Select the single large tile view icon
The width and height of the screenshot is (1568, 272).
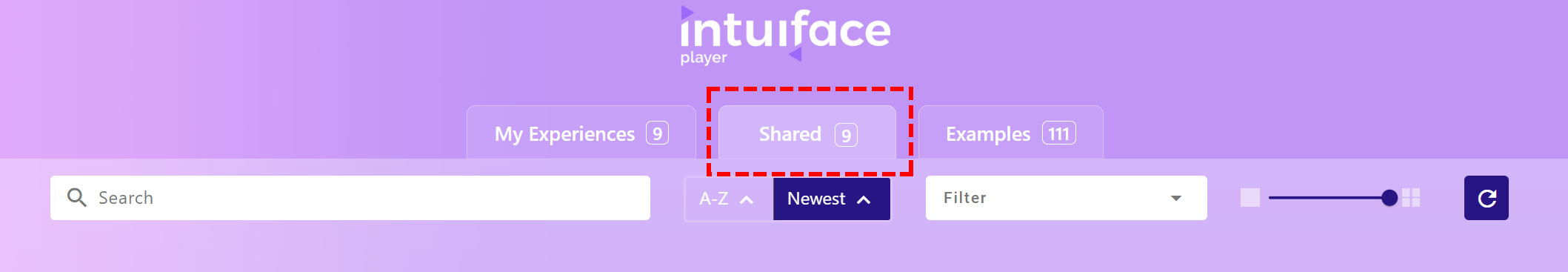coord(1250,198)
